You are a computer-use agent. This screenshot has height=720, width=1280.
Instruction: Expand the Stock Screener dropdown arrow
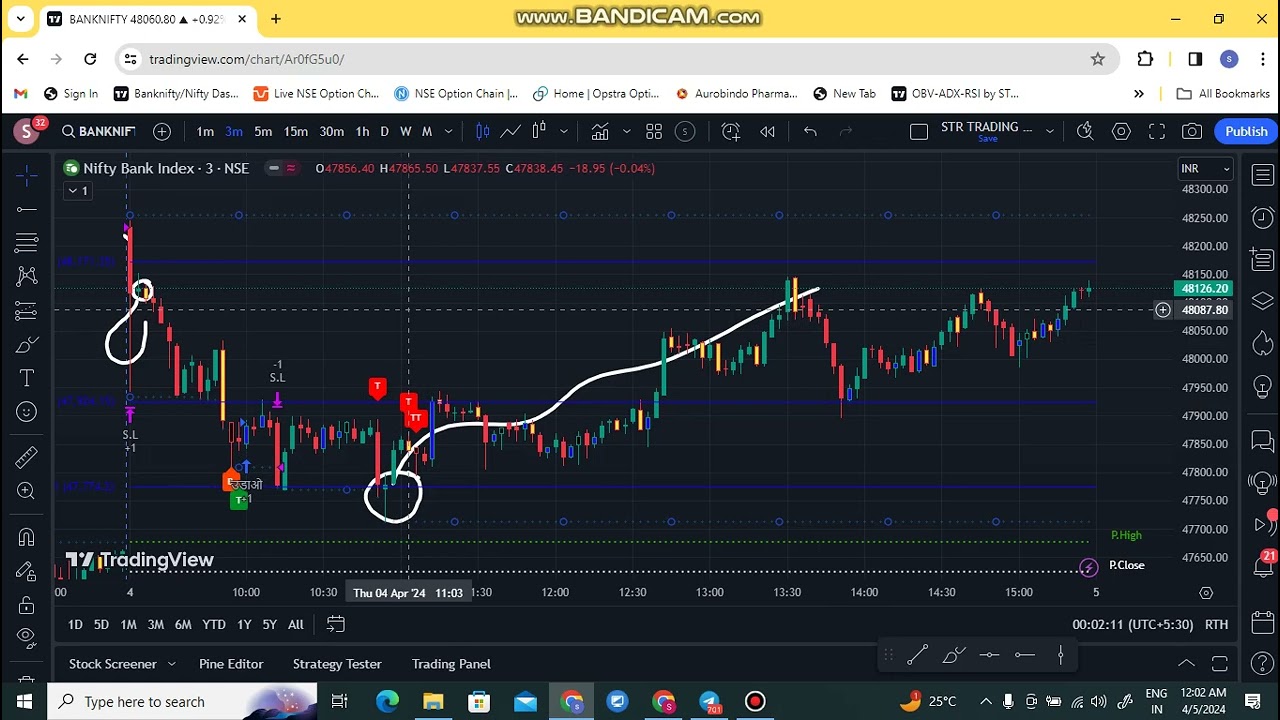coord(171,664)
